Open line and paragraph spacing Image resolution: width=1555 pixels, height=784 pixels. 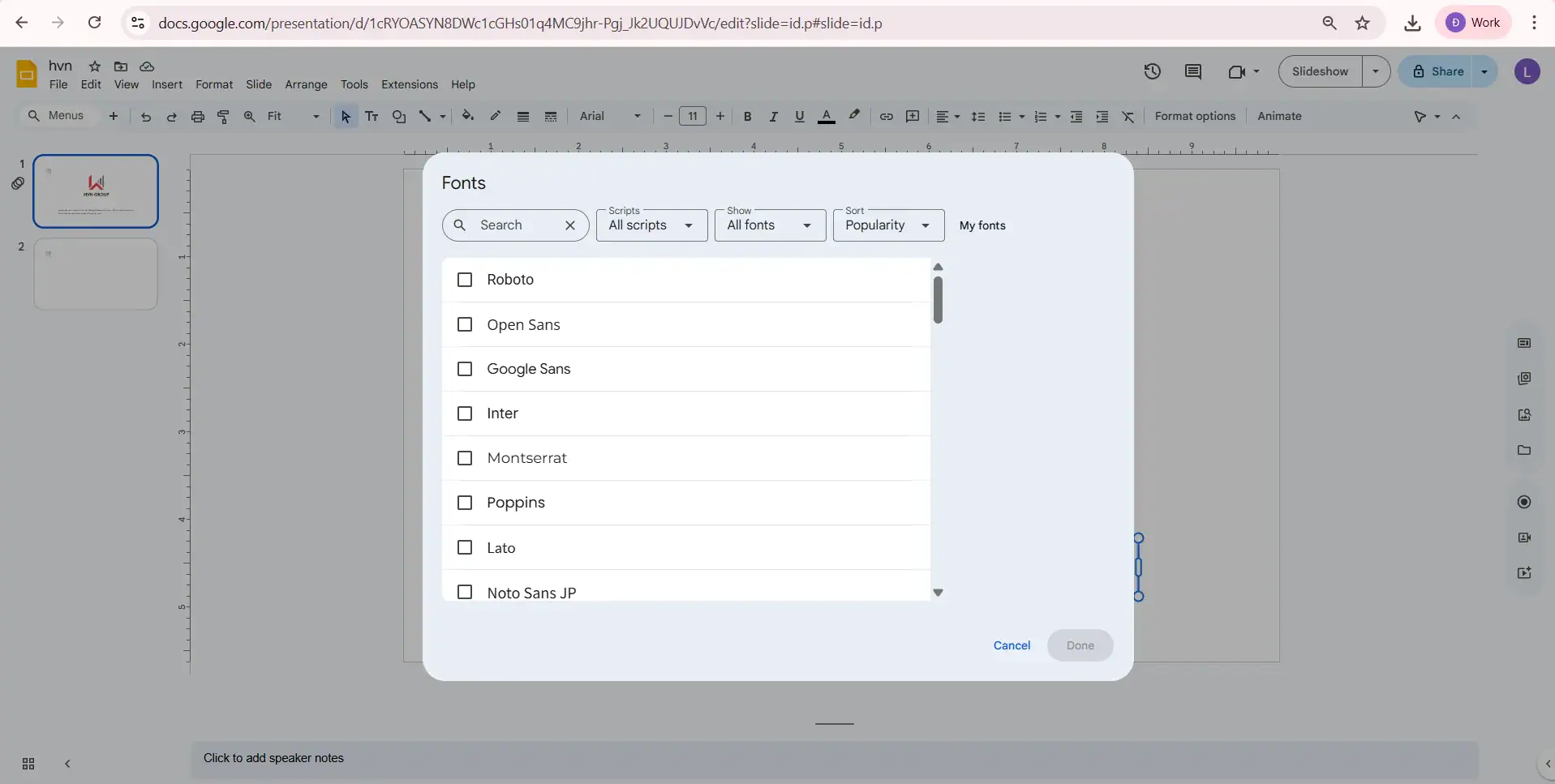point(978,117)
